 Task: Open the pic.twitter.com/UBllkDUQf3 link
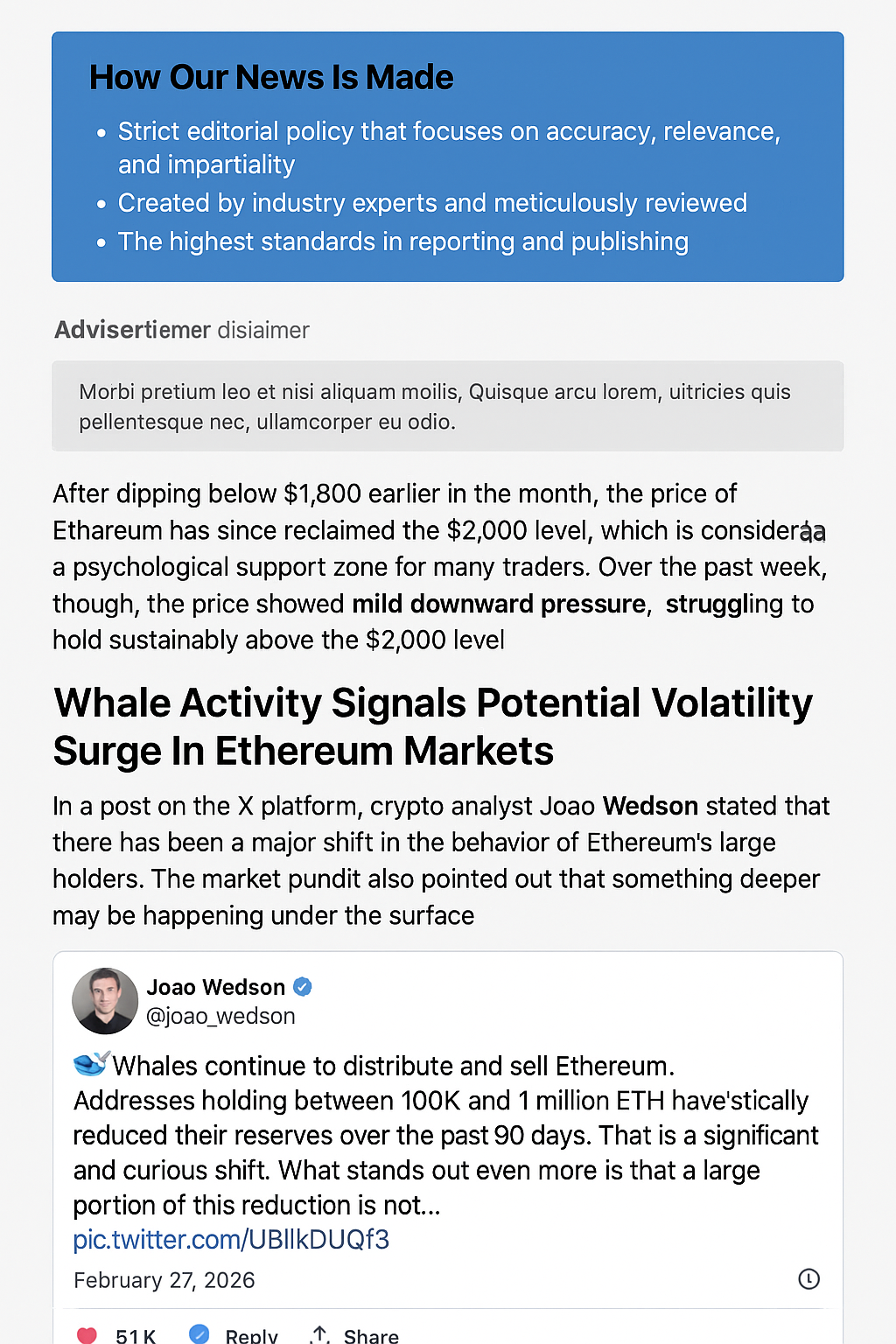[231, 1240]
